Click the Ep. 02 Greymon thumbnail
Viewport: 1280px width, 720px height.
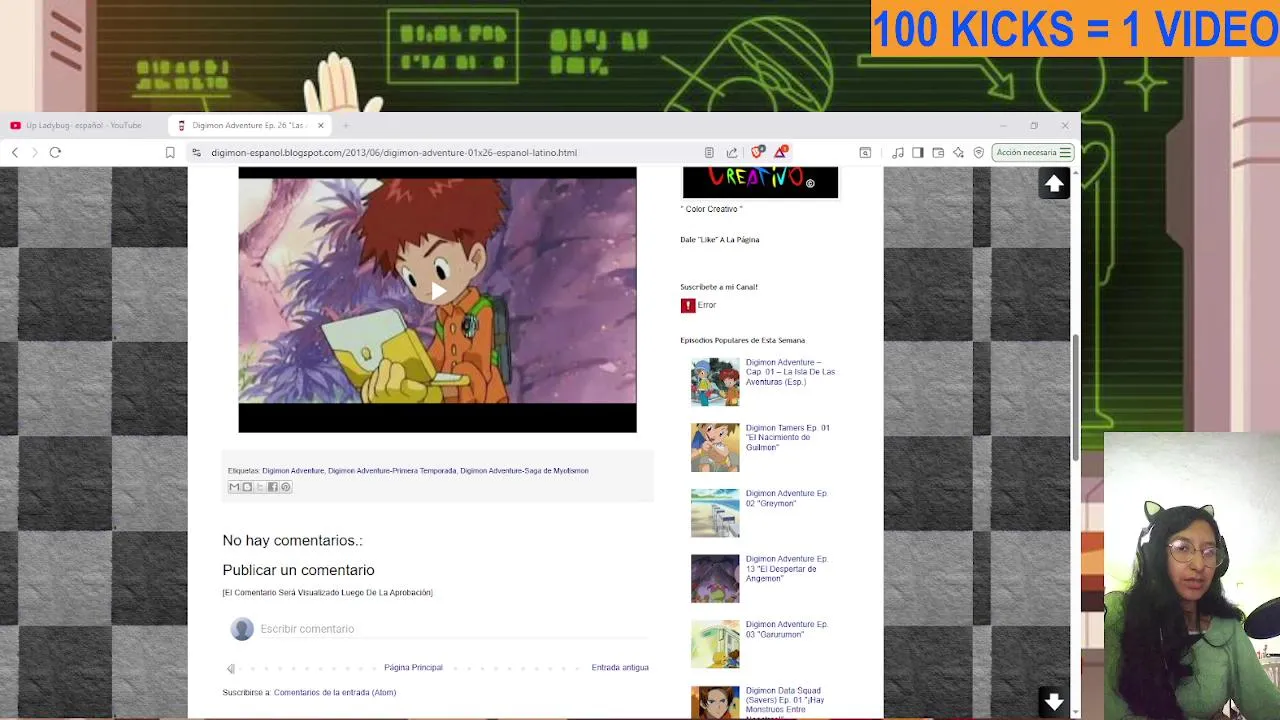tap(715, 513)
